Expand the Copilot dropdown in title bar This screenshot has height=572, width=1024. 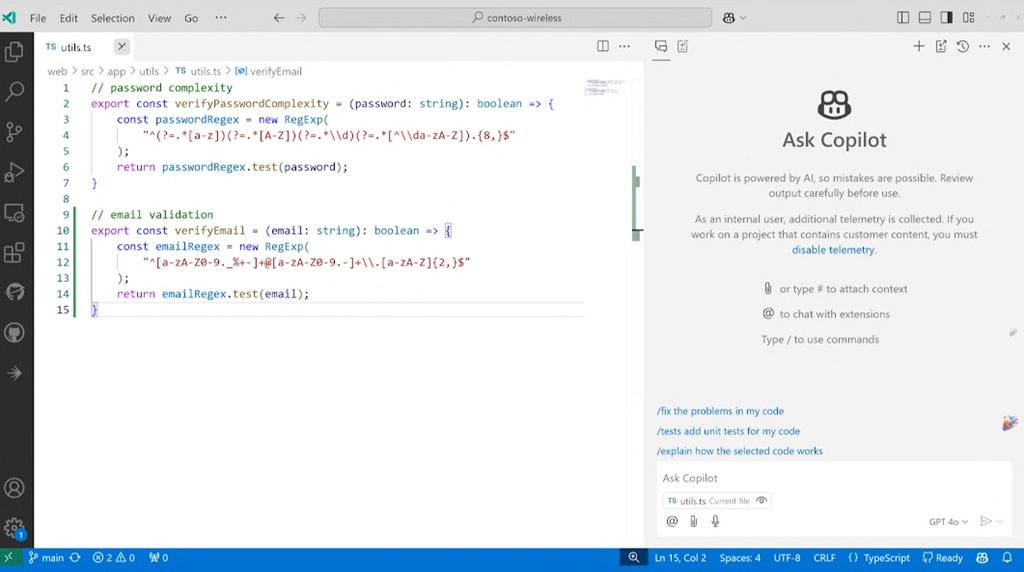click(x=743, y=18)
